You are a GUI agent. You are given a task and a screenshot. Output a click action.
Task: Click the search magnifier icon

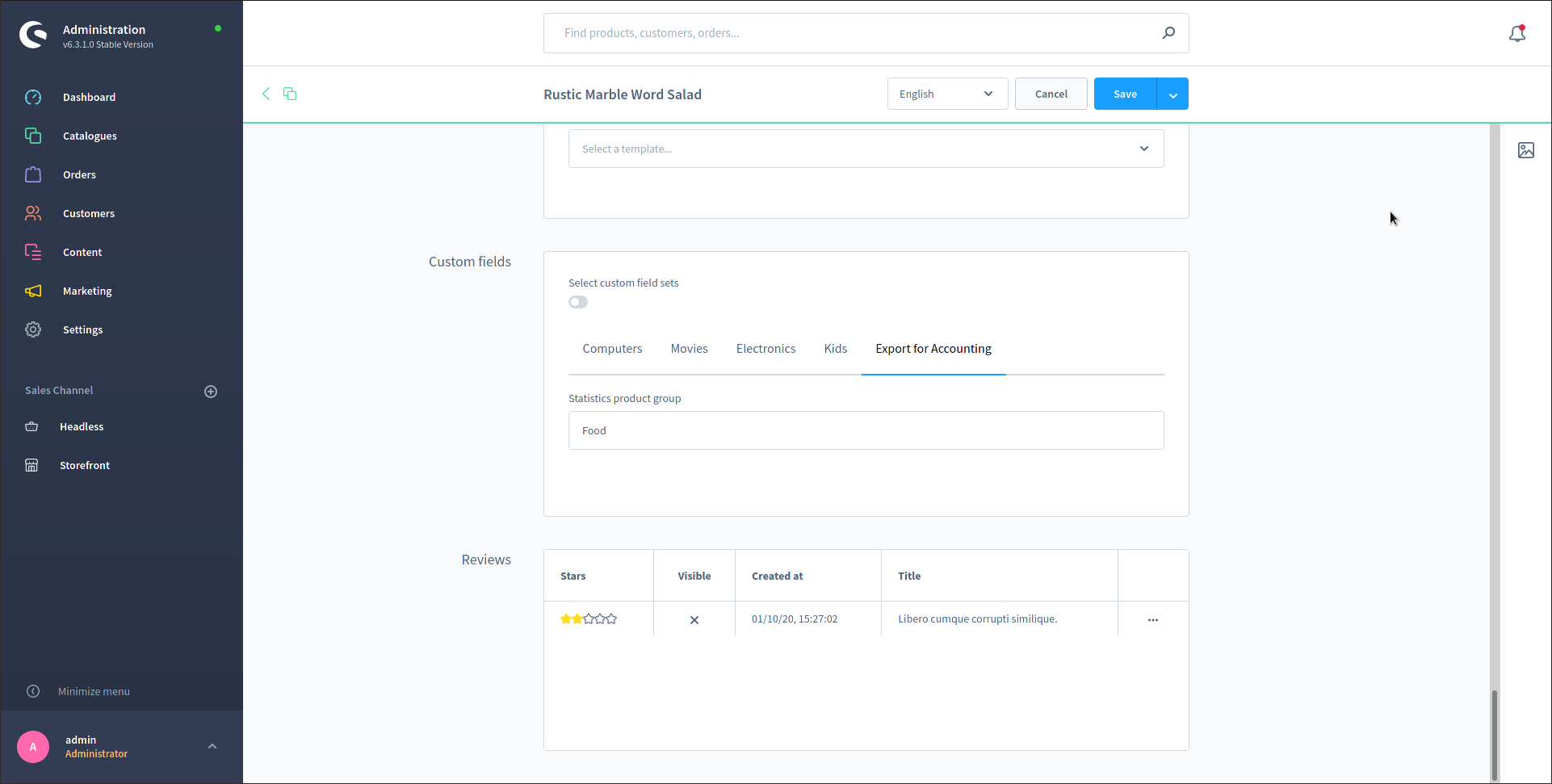[x=1168, y=33]
